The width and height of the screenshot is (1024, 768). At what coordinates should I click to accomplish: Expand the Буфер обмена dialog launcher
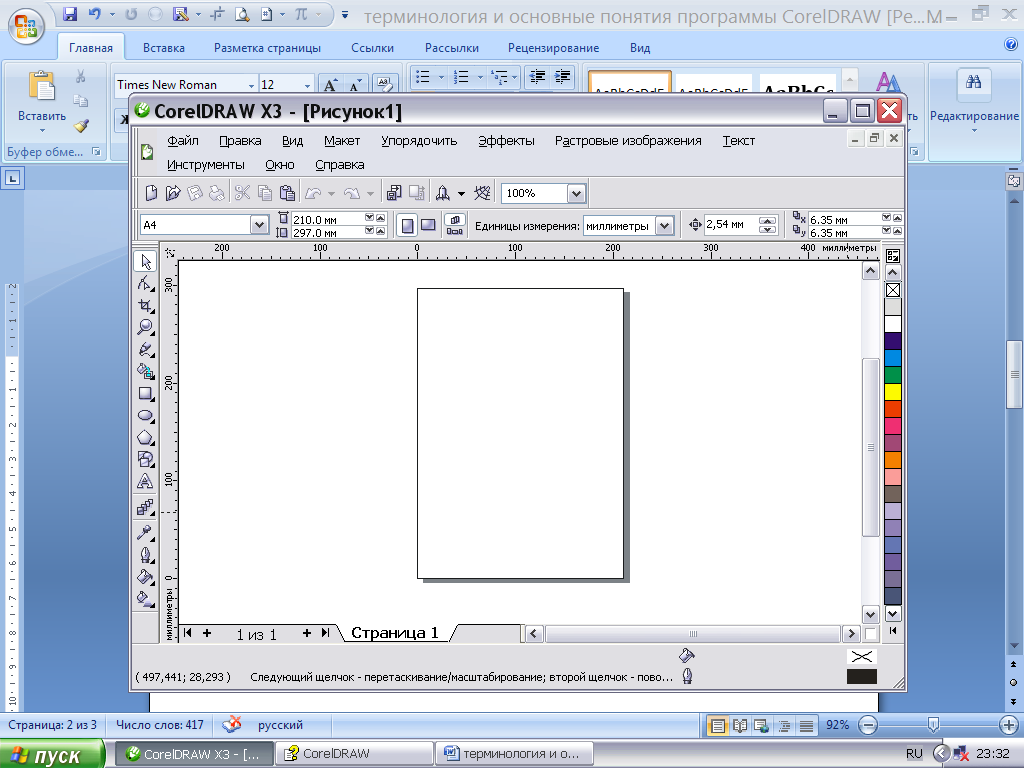(97, 152)
